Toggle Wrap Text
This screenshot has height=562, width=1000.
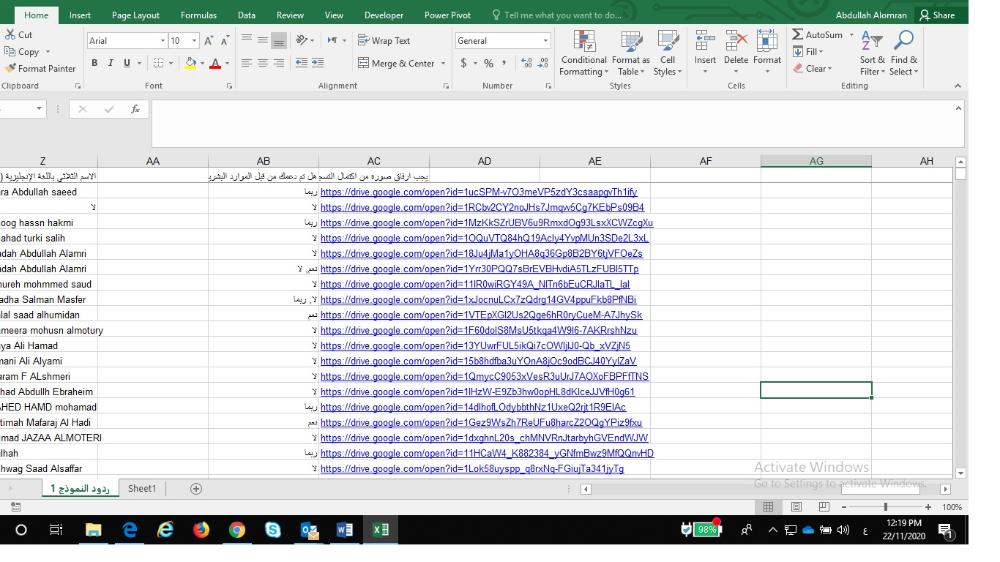pos(384,40)
